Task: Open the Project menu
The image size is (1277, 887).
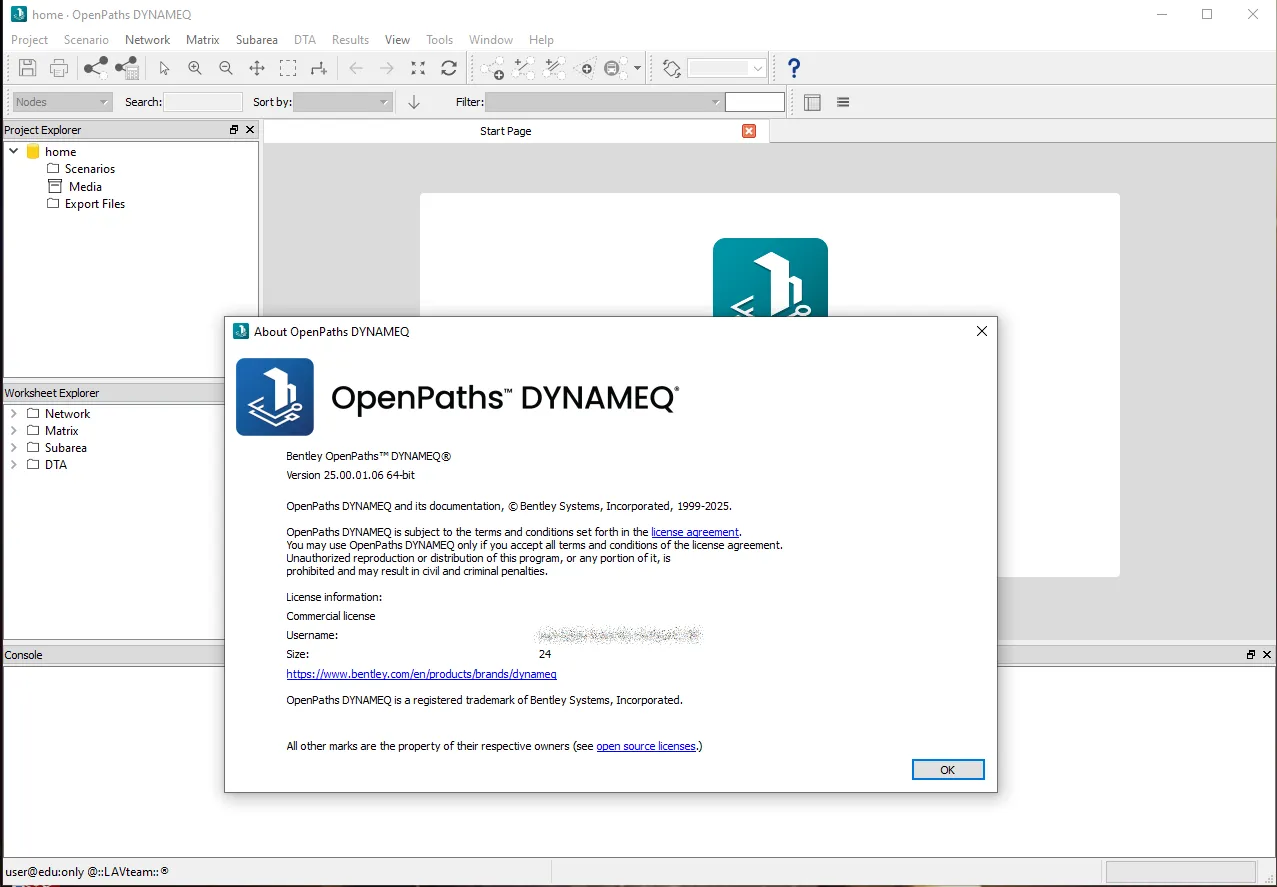Action: click(29, 40)
